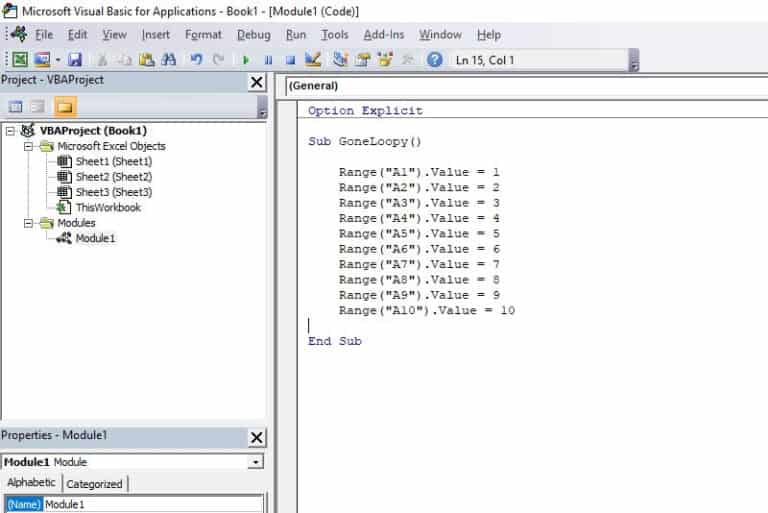The height and width of the screenshot is (513, 768).
Task: Select the (Name) property row label
Action: [x=24, y=504]
